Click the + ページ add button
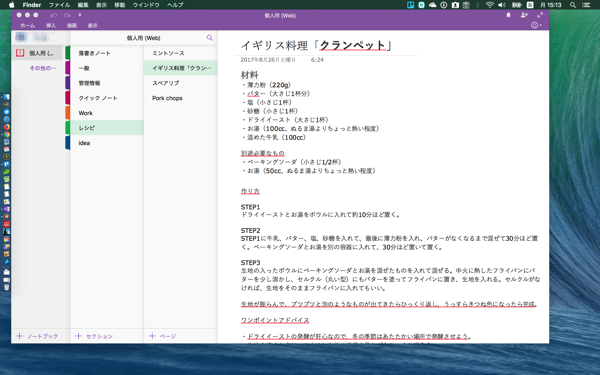Image resolution: width=600 pixels, height=375 pixels. [x=163, y=336]
